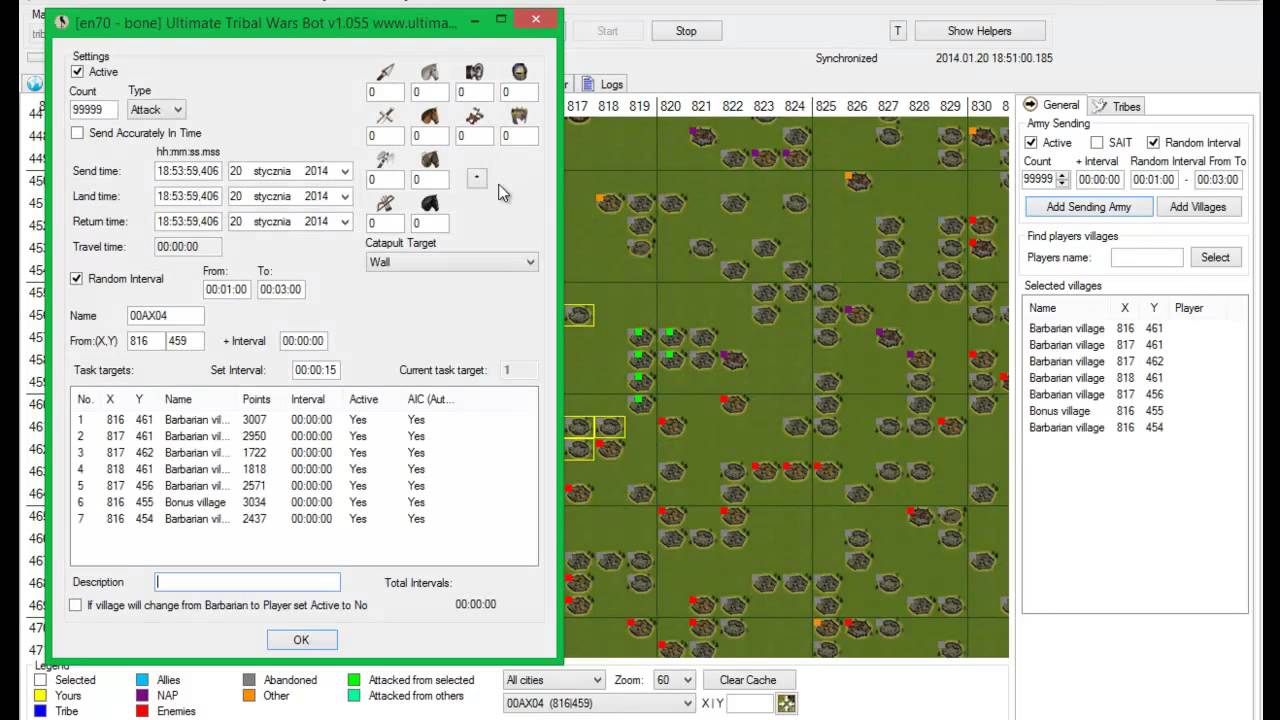This screenshot has height=720, width=1280.
Task: Click the brown horse cavalry icon
Action: [x=429, y=116]
